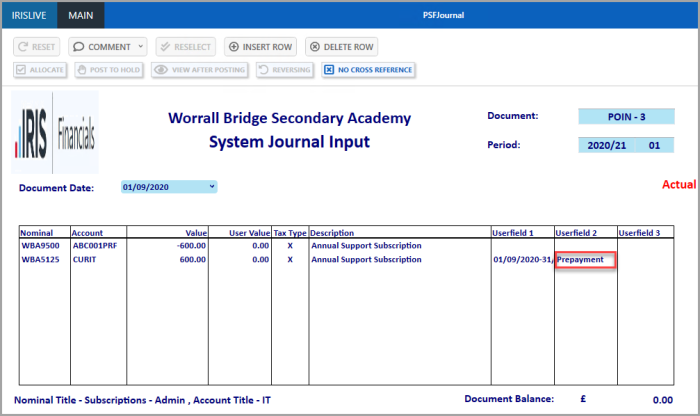Image resolution: width=700 pixels, height=416 pixels.
Task: Click the Delete Row cross icon
Action: tap(314, 47)
